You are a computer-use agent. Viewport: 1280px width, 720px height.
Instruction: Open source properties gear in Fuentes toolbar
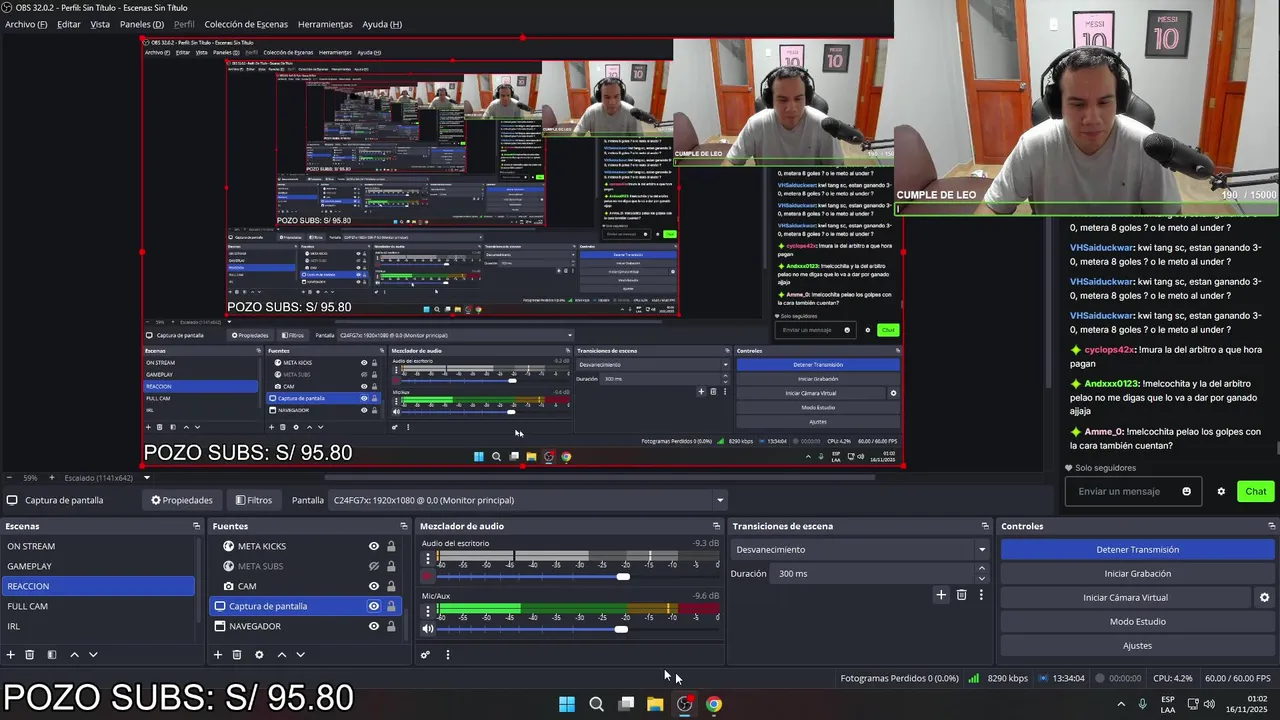[x=259, y=655]
